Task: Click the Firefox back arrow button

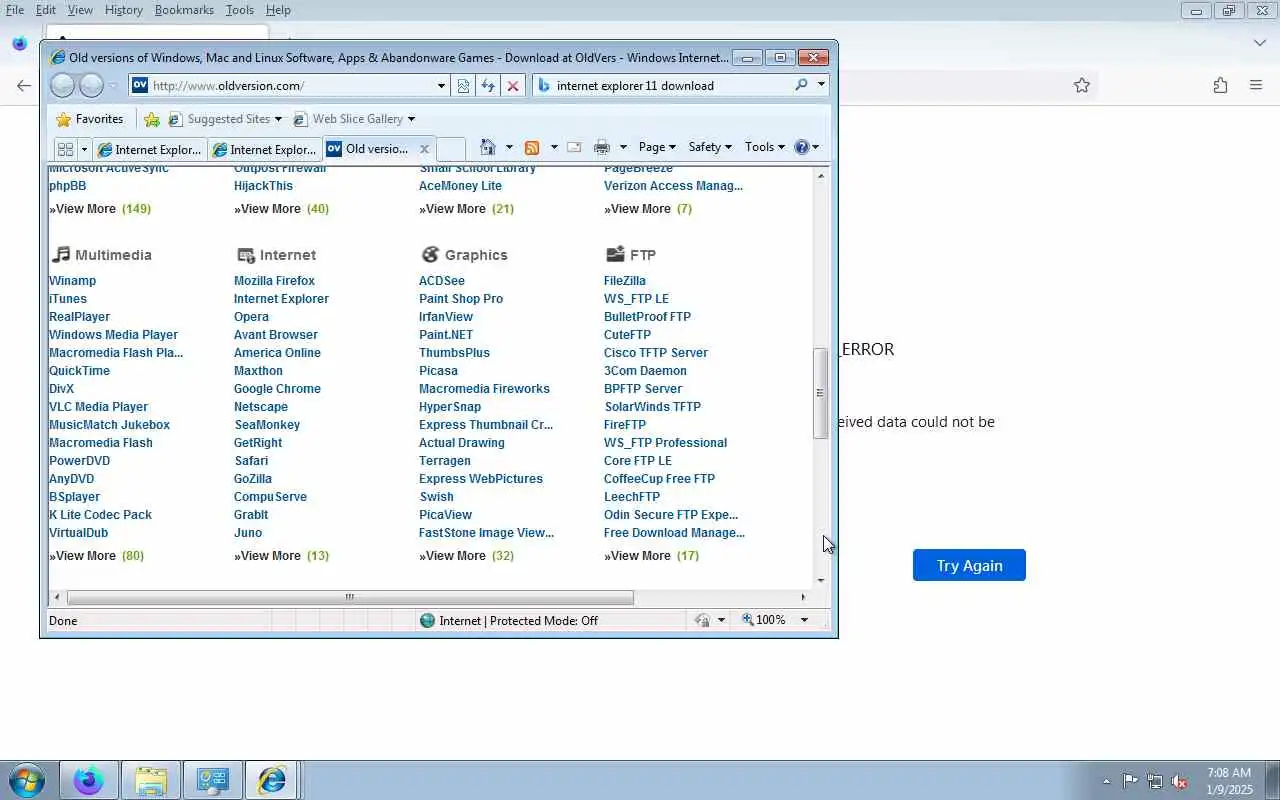Action: coord(24,86)
